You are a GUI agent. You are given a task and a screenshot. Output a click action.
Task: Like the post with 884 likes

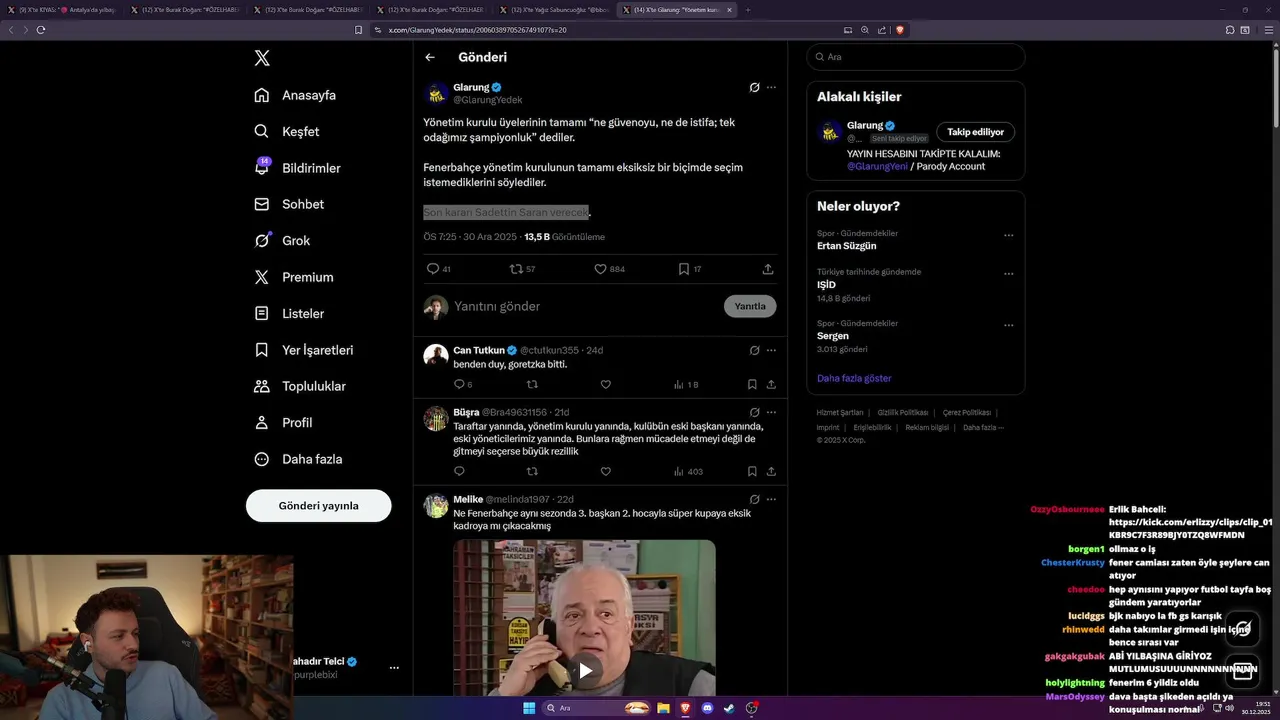point(600,269)
